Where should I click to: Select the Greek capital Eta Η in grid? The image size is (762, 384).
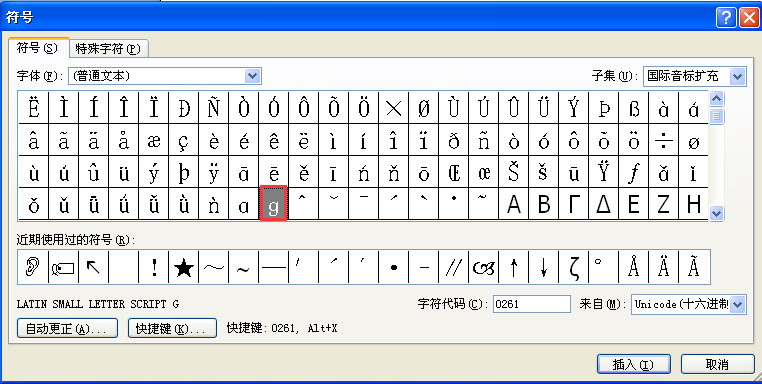coord(693,204)
